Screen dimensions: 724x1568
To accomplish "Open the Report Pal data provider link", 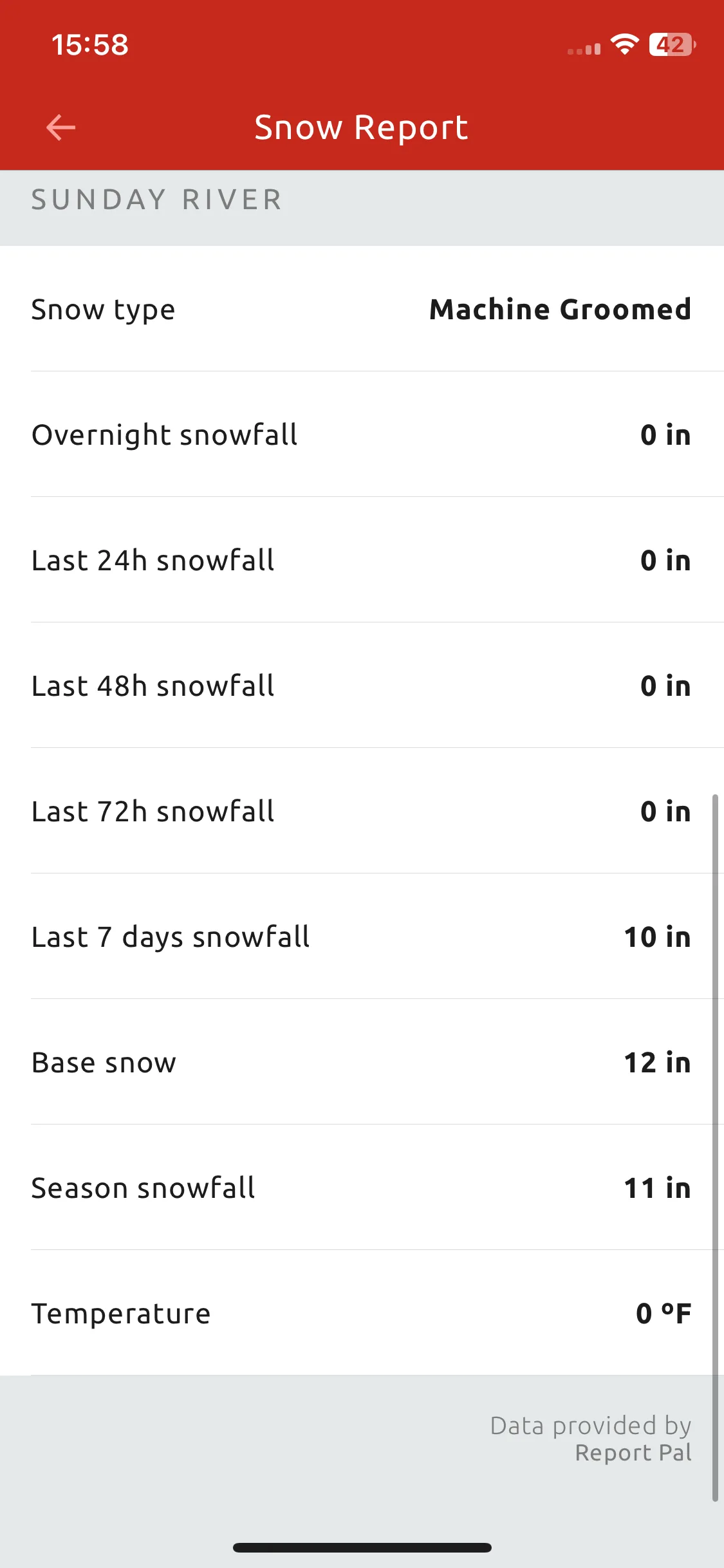I will [x=633, y=1453].
